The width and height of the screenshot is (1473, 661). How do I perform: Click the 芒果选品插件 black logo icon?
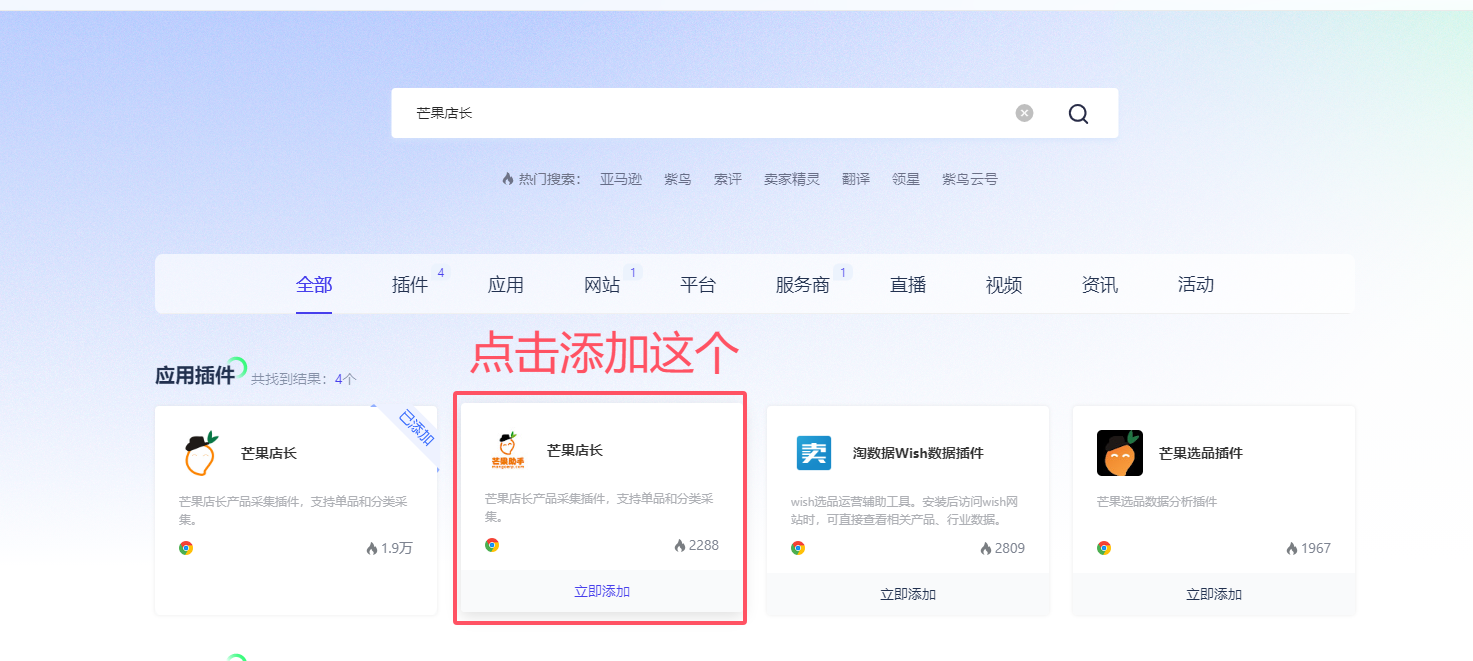coord(1119,453)
